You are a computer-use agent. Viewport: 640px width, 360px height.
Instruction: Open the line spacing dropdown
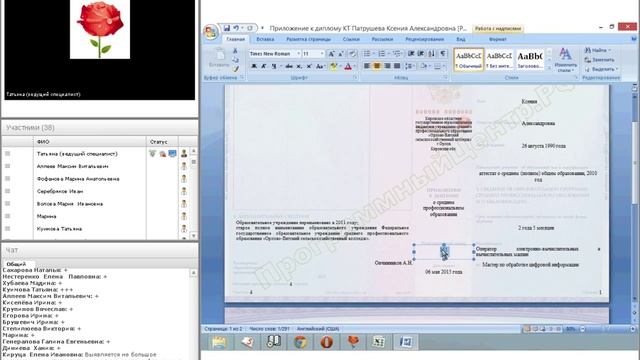(410, 66)
